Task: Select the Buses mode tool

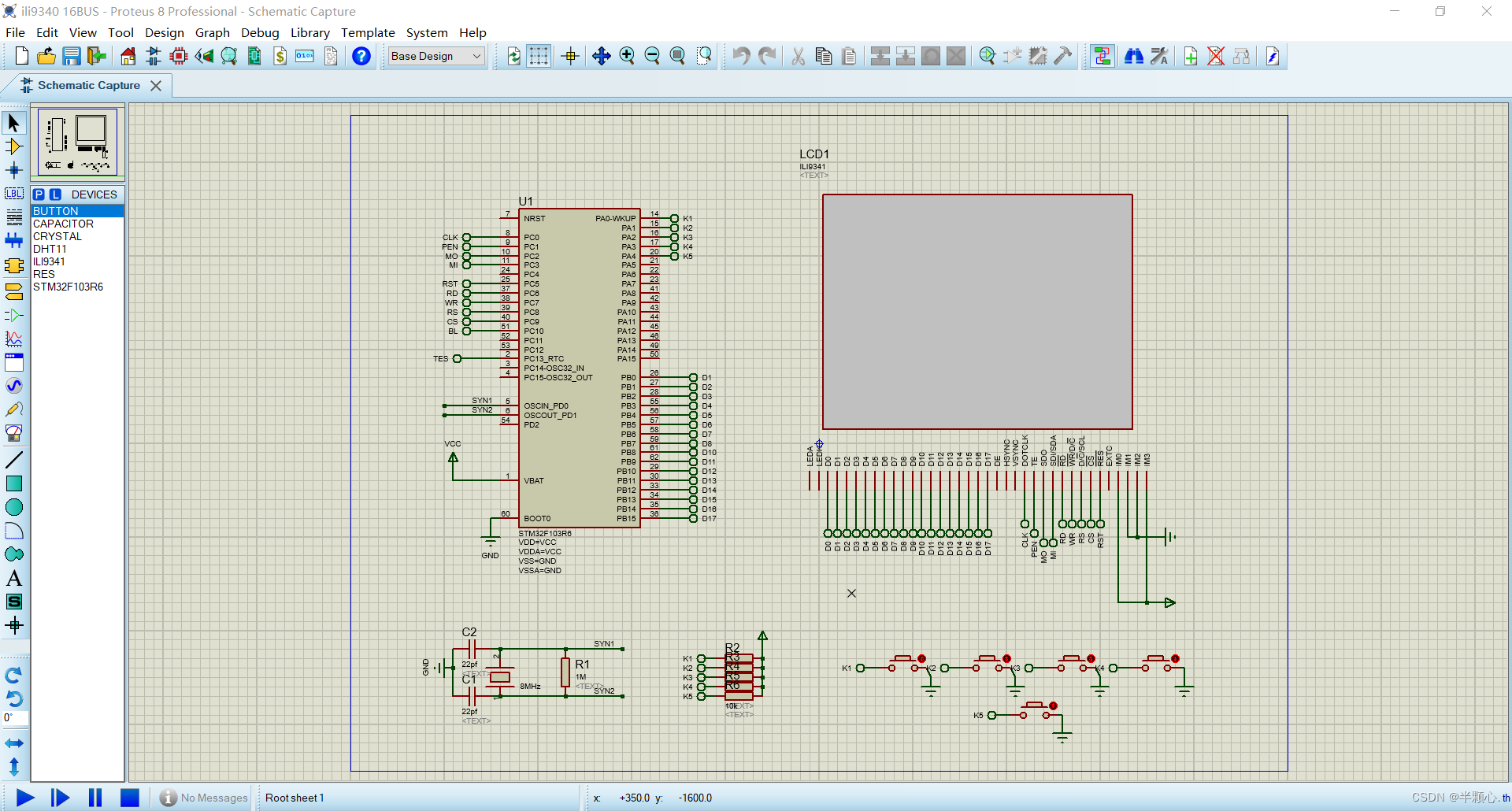Action: (x=13, y=242)
